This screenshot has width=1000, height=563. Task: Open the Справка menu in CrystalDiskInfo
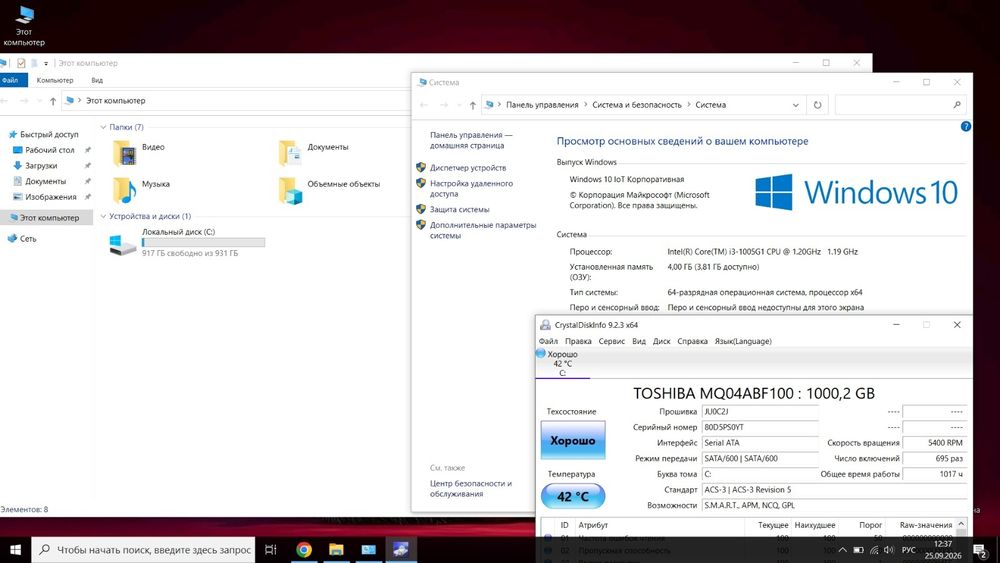tap(693, 341)
